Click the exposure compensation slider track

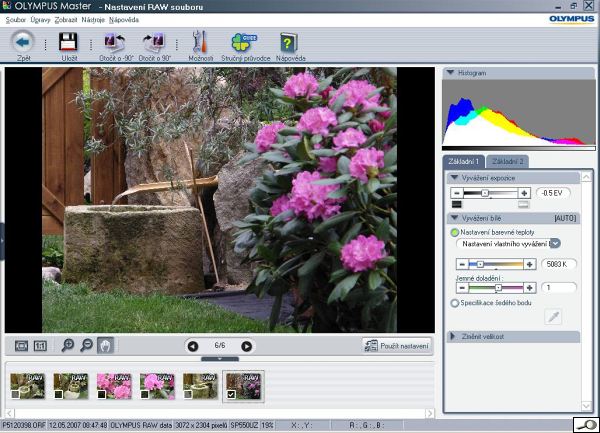click(x=492, y=192)
